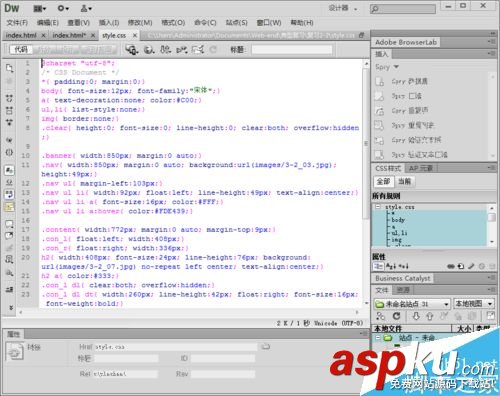Click the expand Files panel icon
Screen dimensions: 500x396
click(491, 316)
